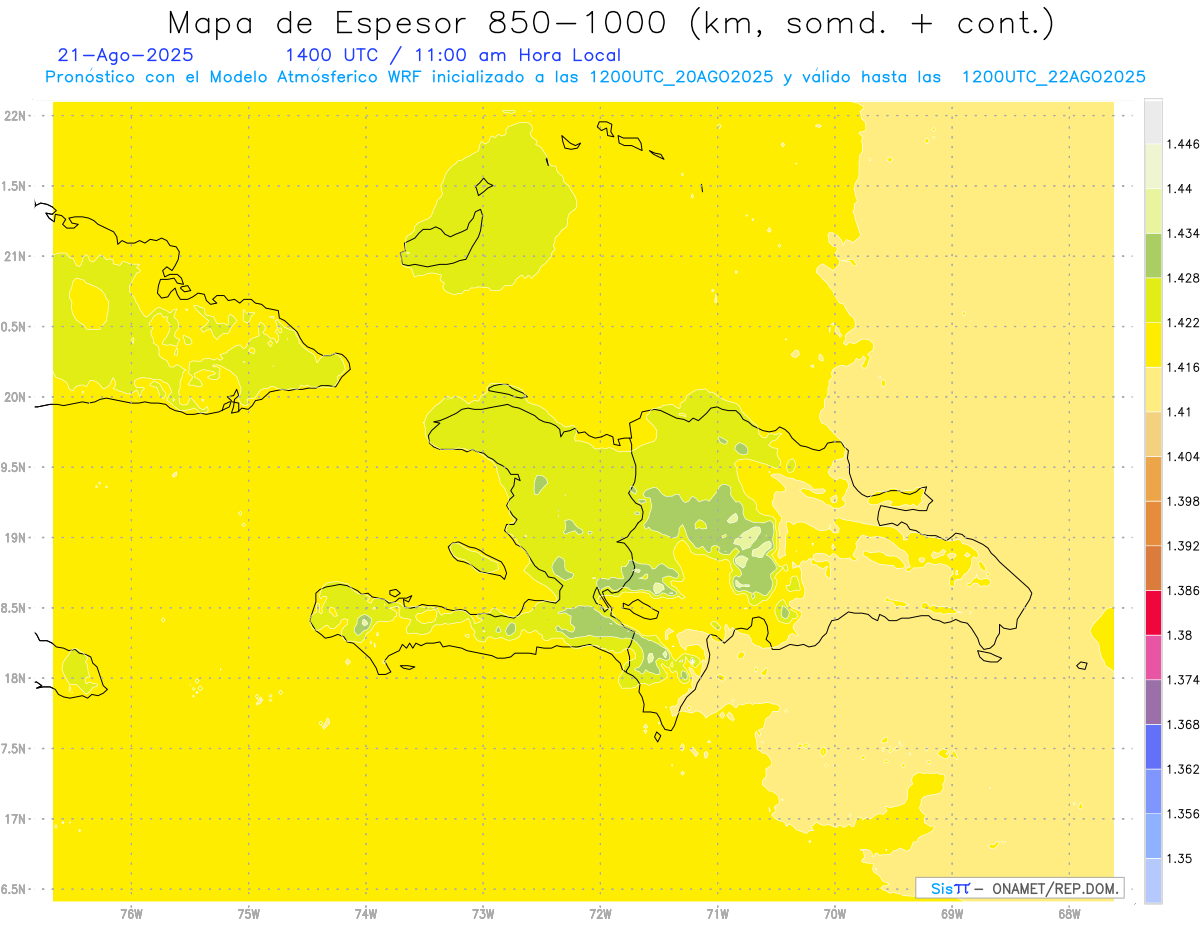Click the latitude label '20N'
Viewport: 1200px width, 927px height.
point(15,397)
